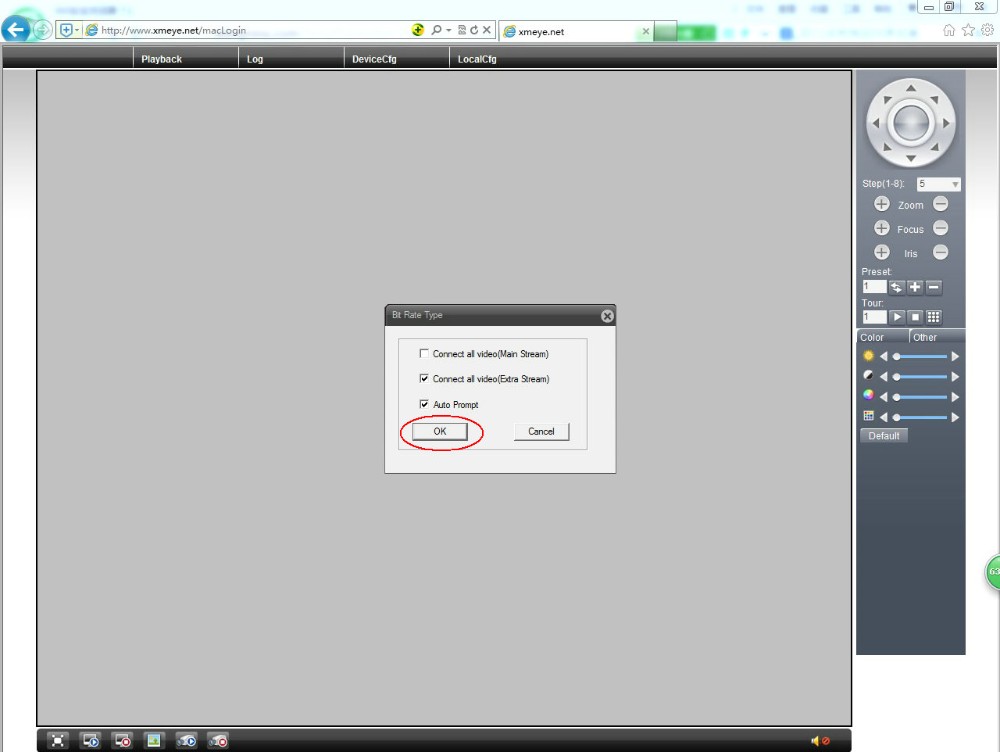
Task: Open the address bar search dropdown arrow
Action: (x=449, y=31)
